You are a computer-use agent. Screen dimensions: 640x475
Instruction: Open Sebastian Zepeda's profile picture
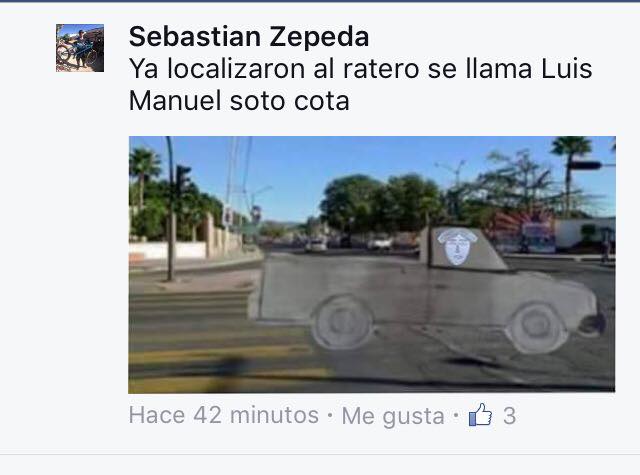80,48
